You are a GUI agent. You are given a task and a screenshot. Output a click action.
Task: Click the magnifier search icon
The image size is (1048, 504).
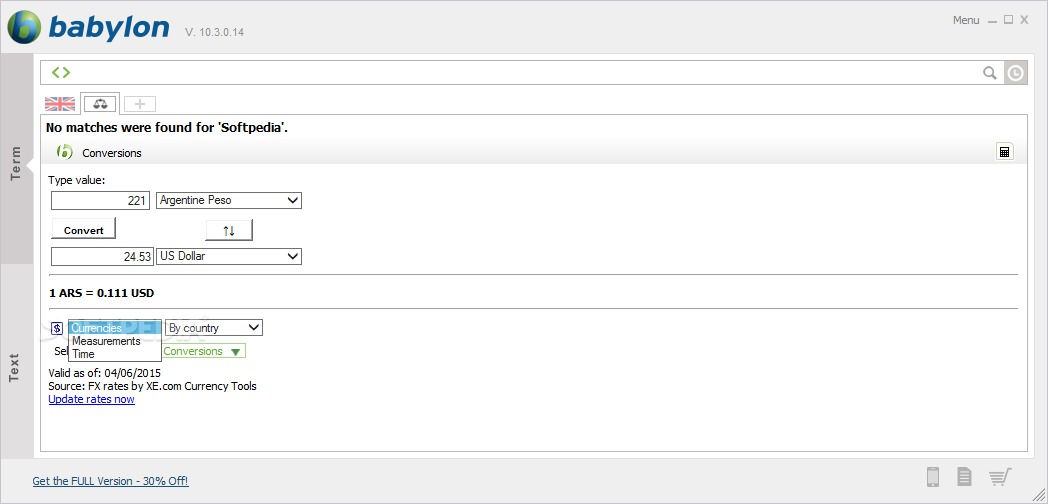990,73
